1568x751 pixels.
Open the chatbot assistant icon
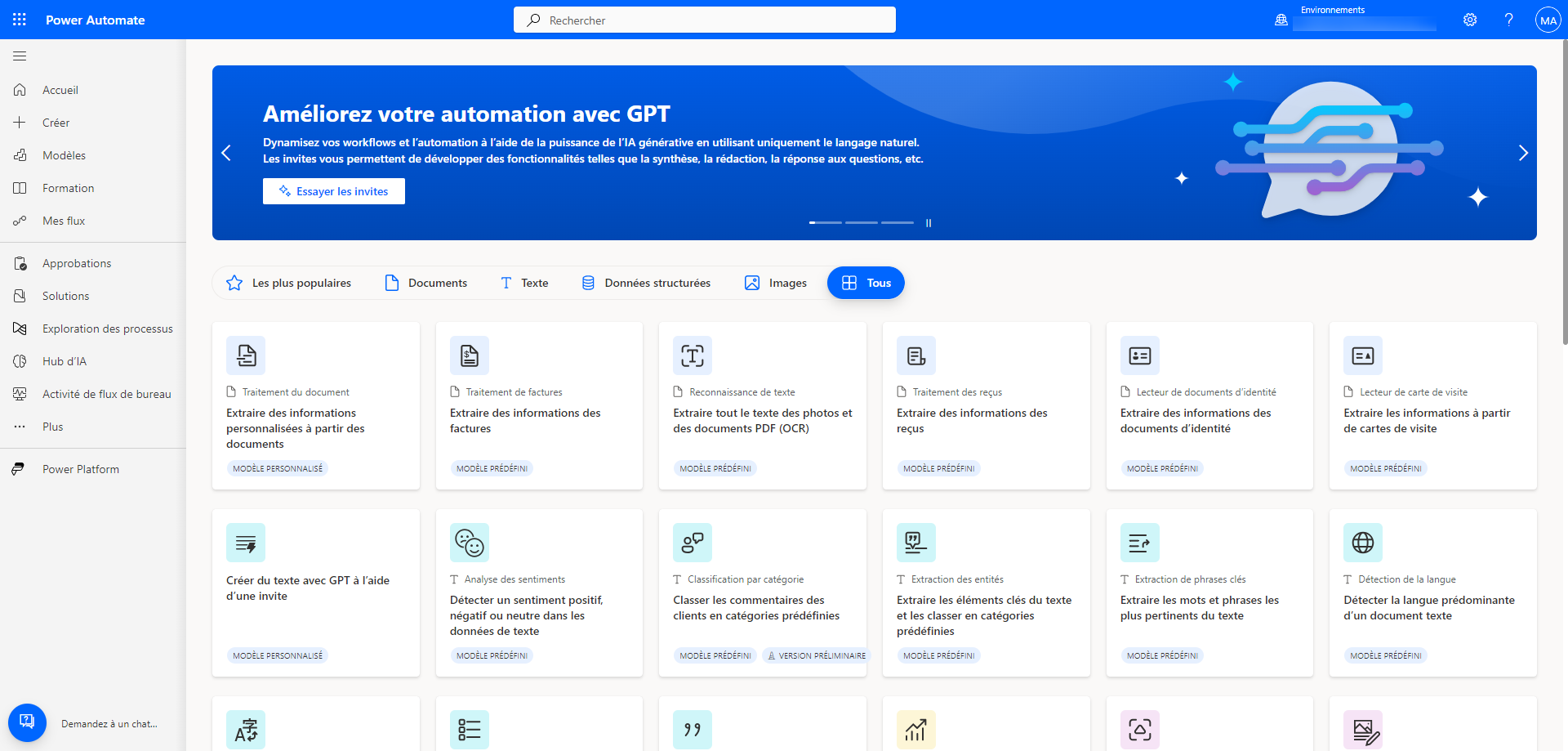coord(27,722)
